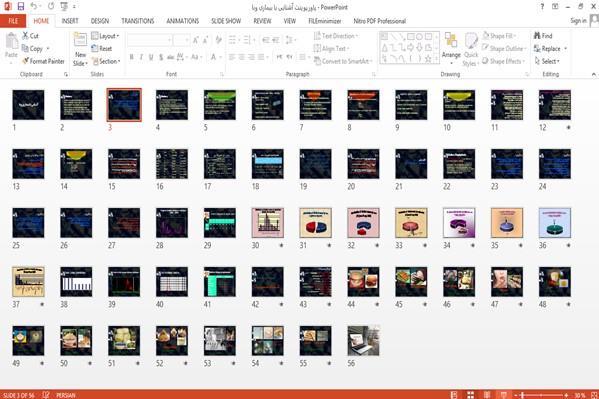Toggle text Shadow formatting
This screenshot has height=399, width=599.
161,57
